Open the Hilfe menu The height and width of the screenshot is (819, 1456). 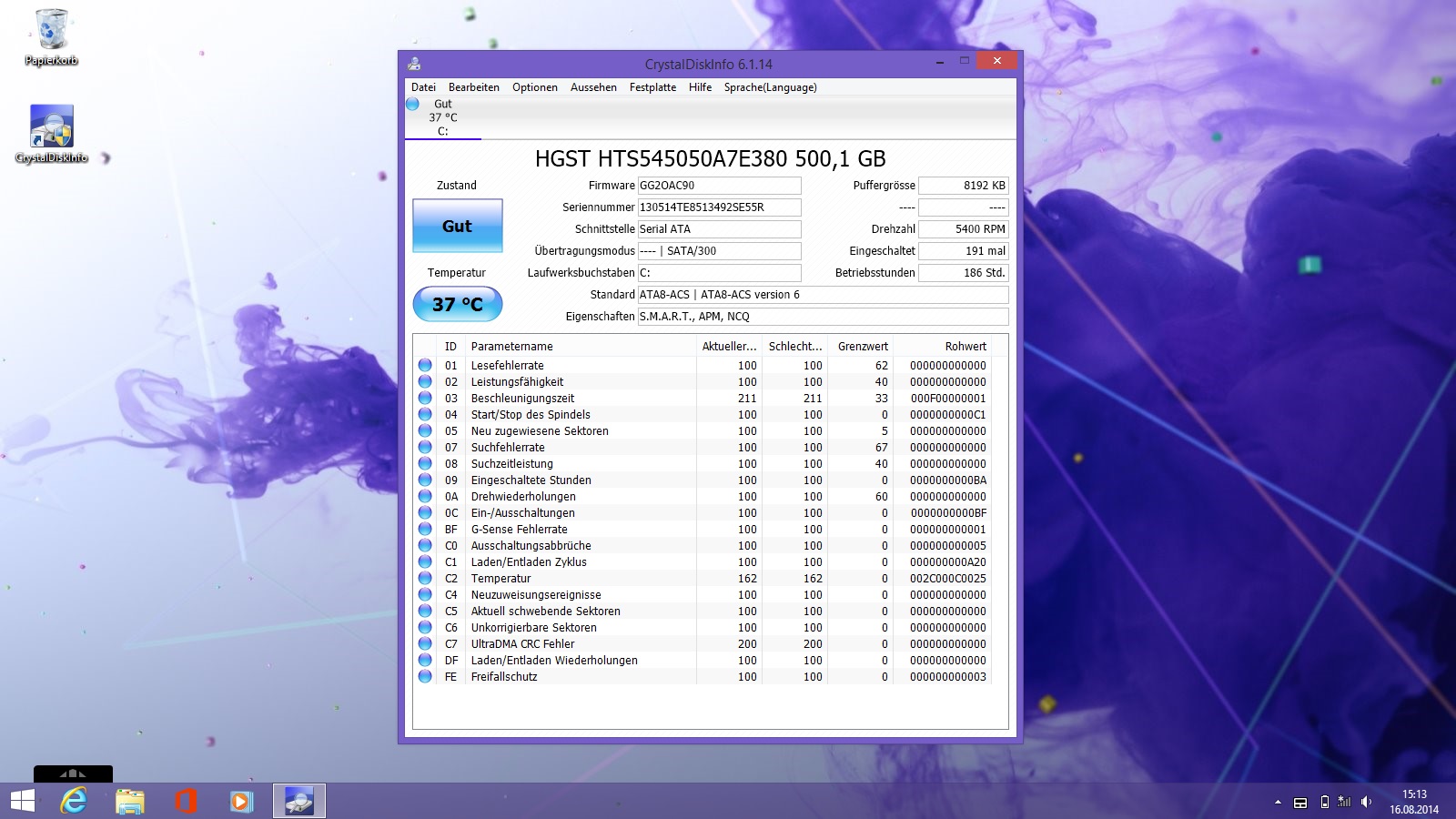click(700, 87)
